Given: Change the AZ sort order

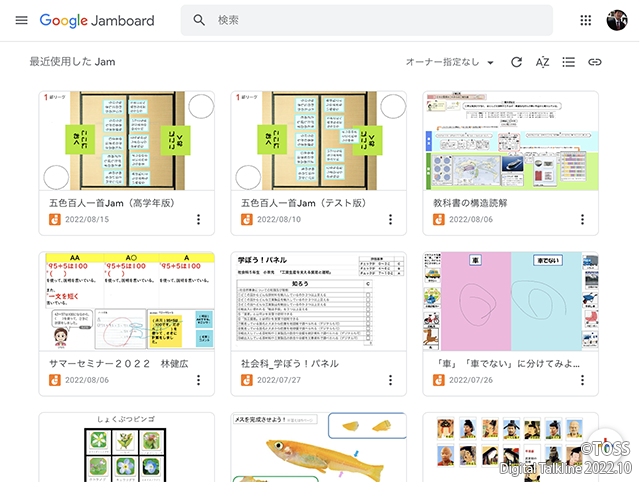Looking at the screenshot, I should (542, 62).
